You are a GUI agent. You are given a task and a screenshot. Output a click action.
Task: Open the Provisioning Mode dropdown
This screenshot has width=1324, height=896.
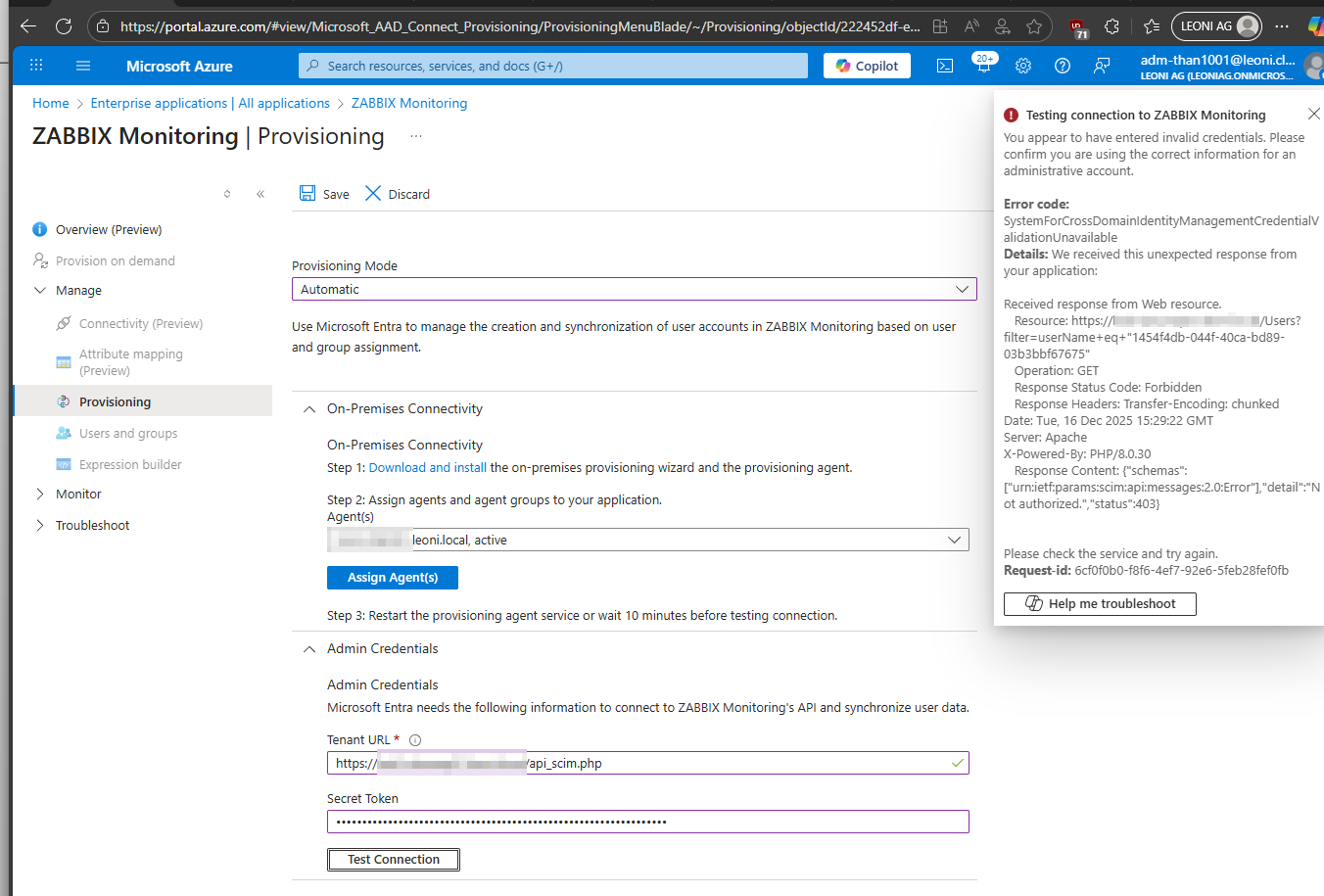[x=634, y=289]
